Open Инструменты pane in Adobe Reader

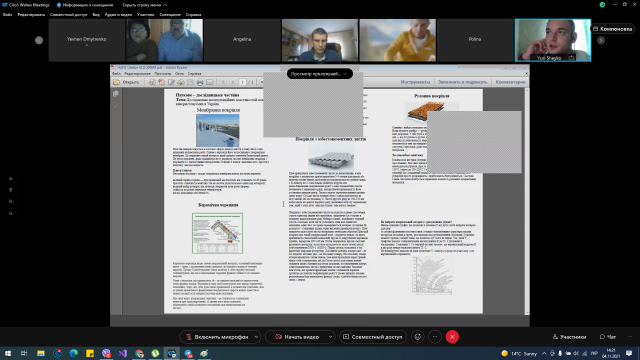[415, 82]
